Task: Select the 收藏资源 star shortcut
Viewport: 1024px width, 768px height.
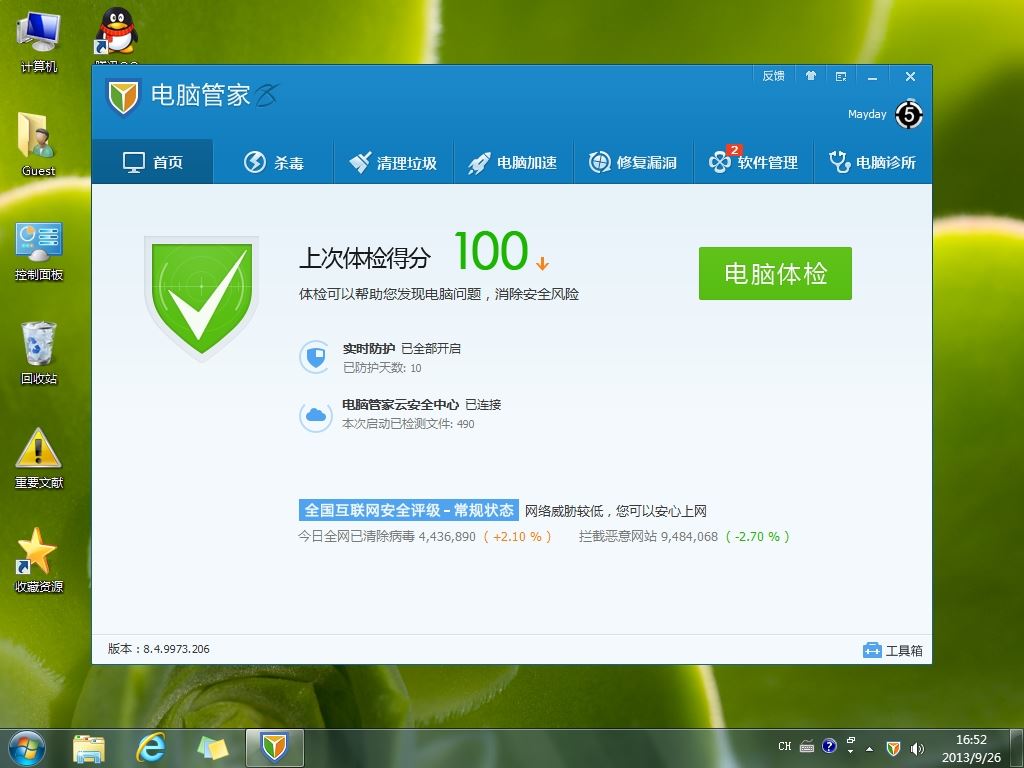Action: click(x=39, y=560)
